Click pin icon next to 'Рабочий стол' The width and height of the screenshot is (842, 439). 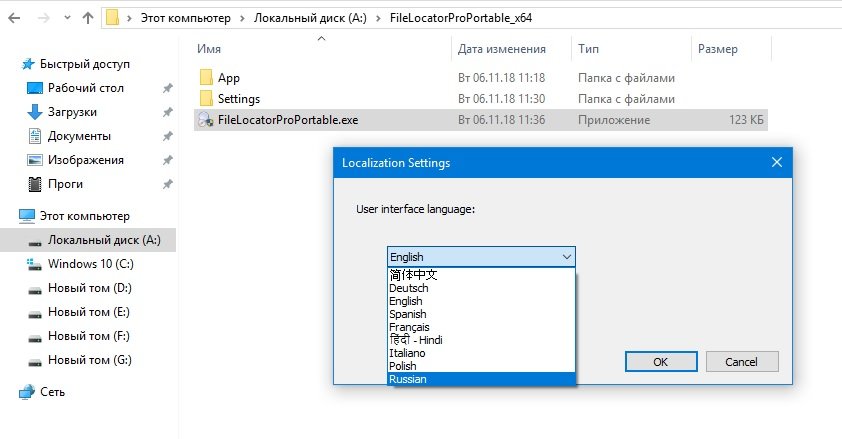click(168, 88)
